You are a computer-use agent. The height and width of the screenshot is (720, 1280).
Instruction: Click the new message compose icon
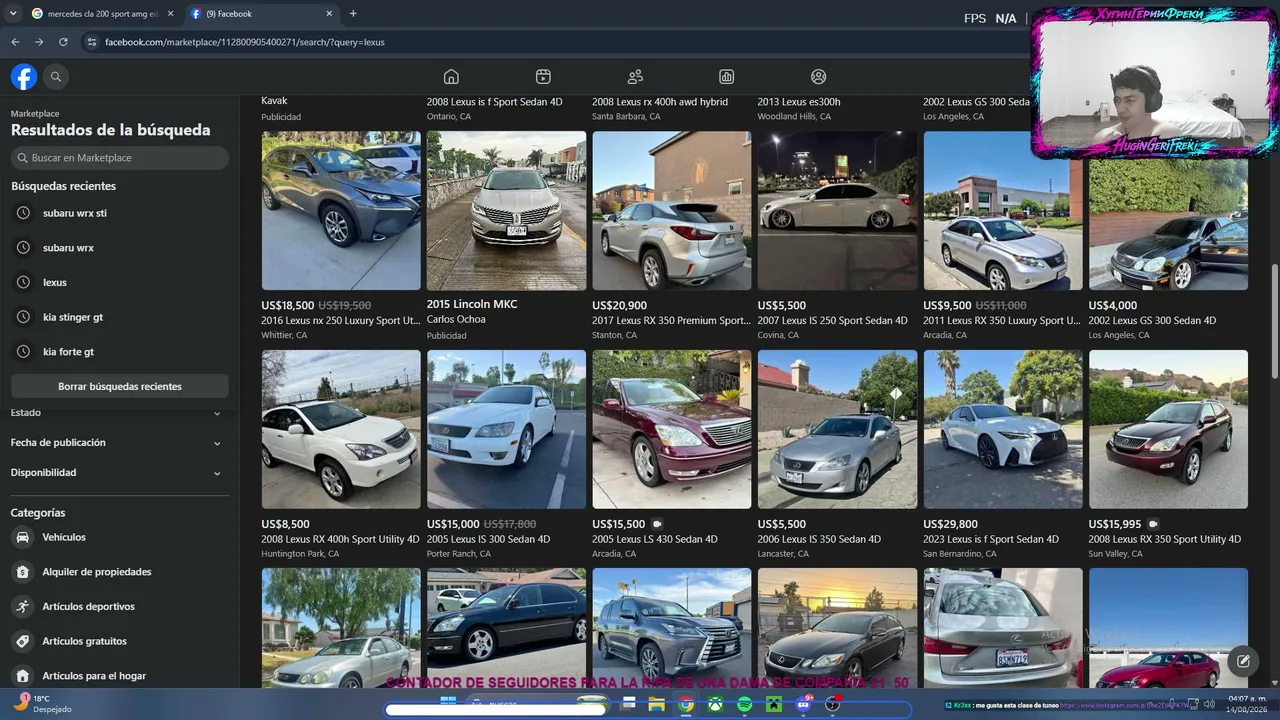pyautogui.click(x=1243, y=661)
